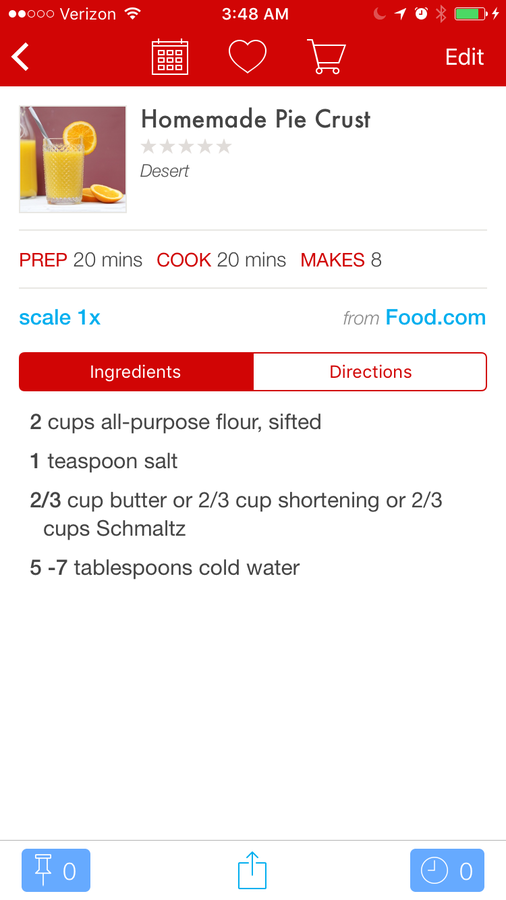Rate the recipe five stars
The height and width of the screenshot is (900, 506).
[x=224, y=146]
